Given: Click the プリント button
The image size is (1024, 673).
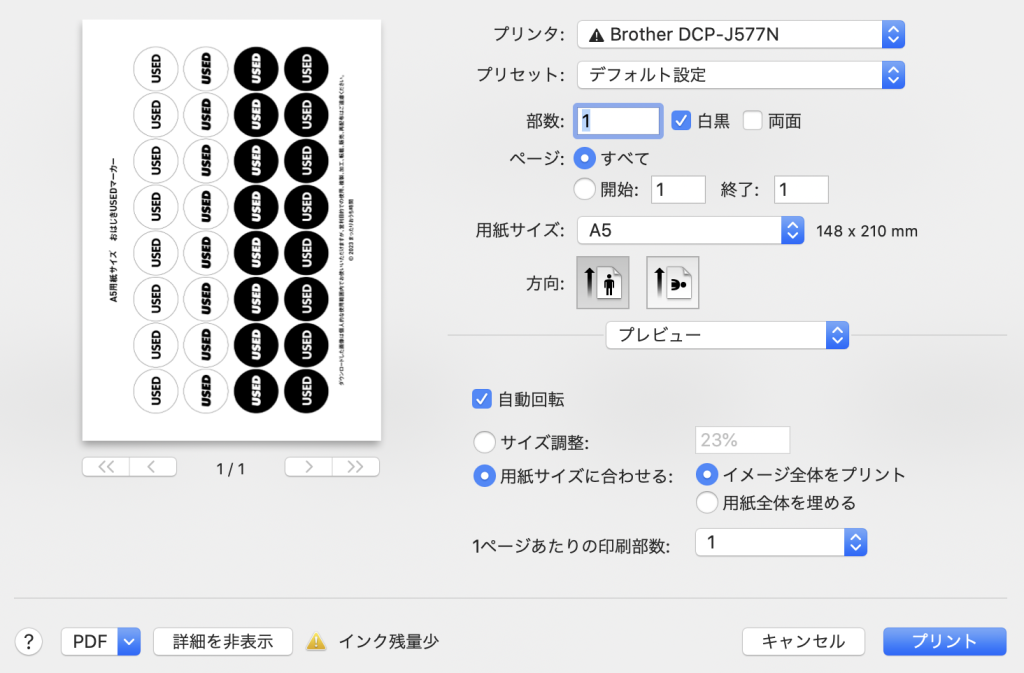Looking at the screenshot, I should (944, 642).
